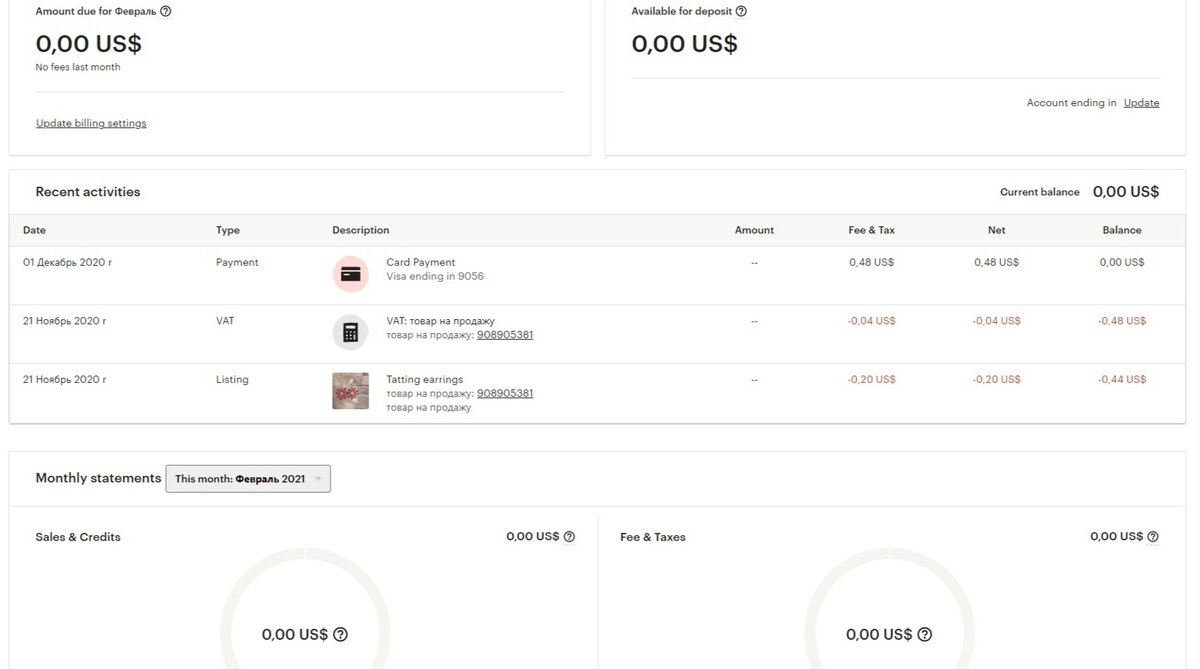
Task: Click help icon inside Sales & Credits chart
Action: click(x=340, y=634)
